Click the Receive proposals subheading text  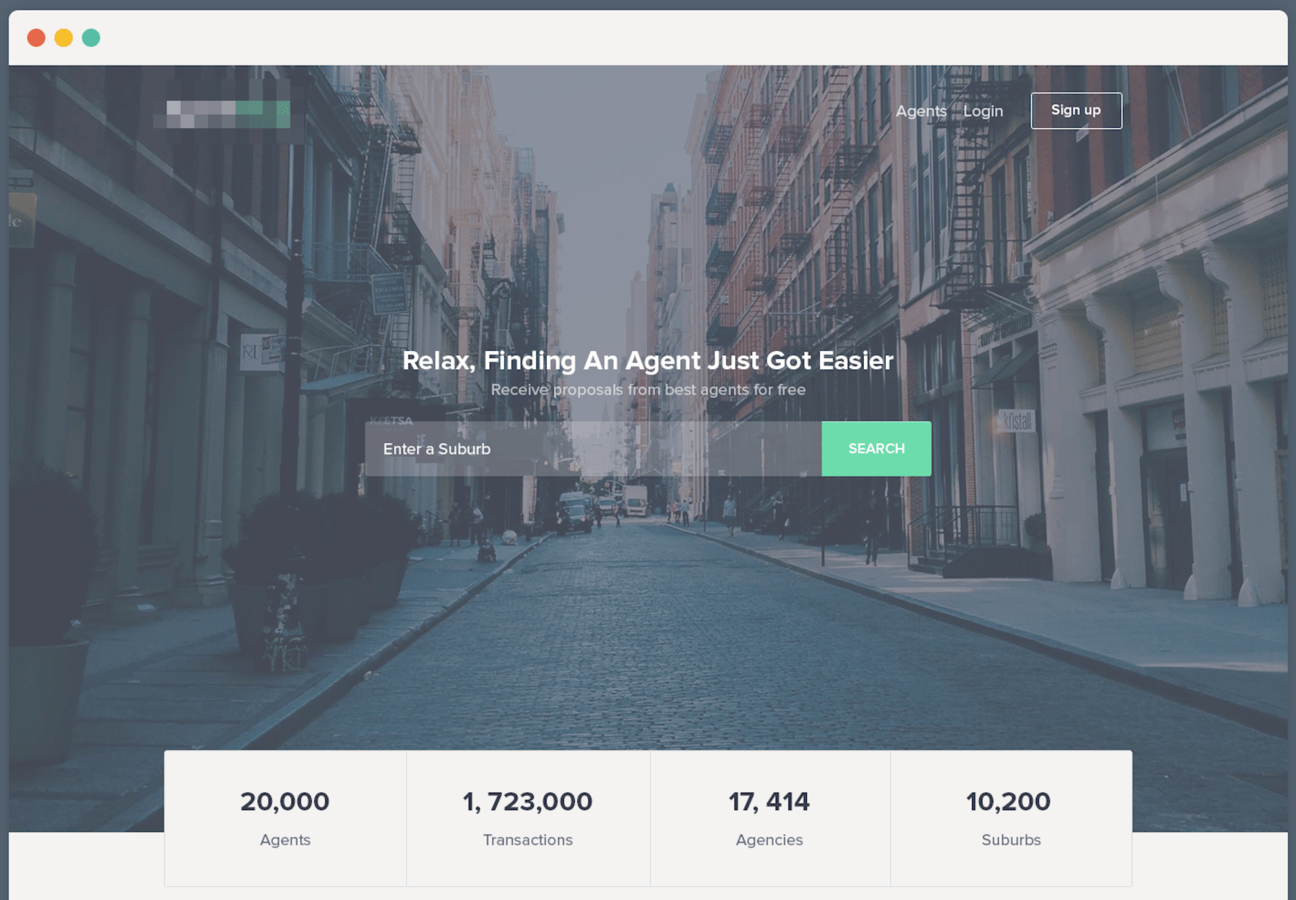[x=648, y=389]
